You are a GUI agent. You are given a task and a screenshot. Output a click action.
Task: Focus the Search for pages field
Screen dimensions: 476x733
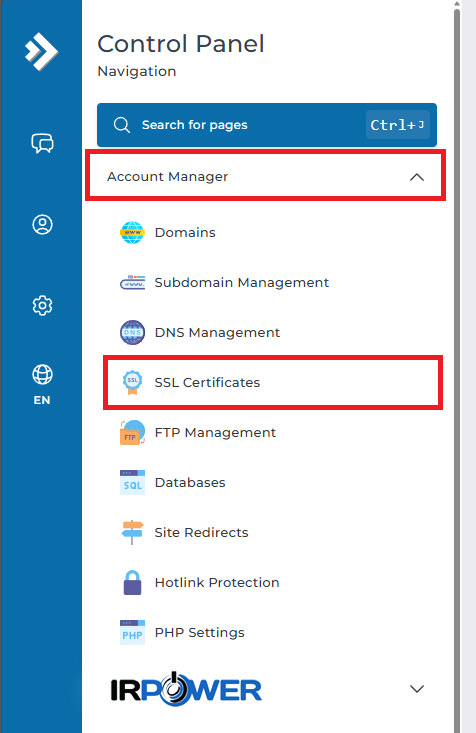(x=267, y=125)
